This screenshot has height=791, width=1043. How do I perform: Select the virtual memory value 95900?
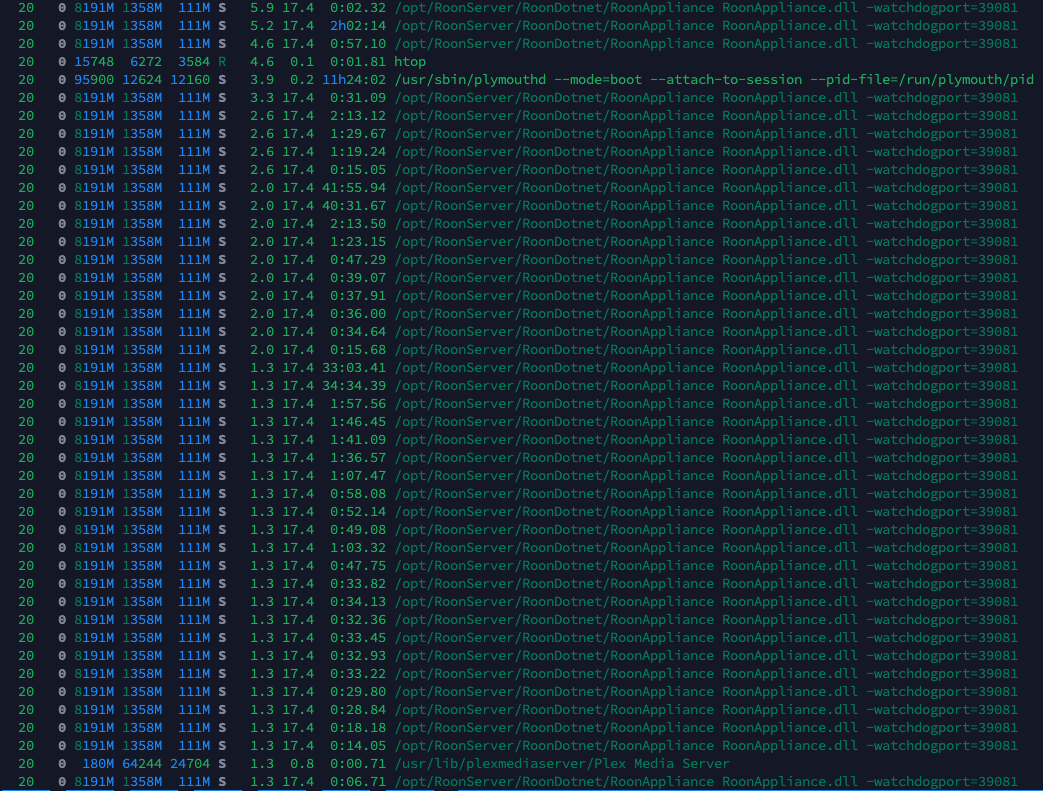[94, 80]
